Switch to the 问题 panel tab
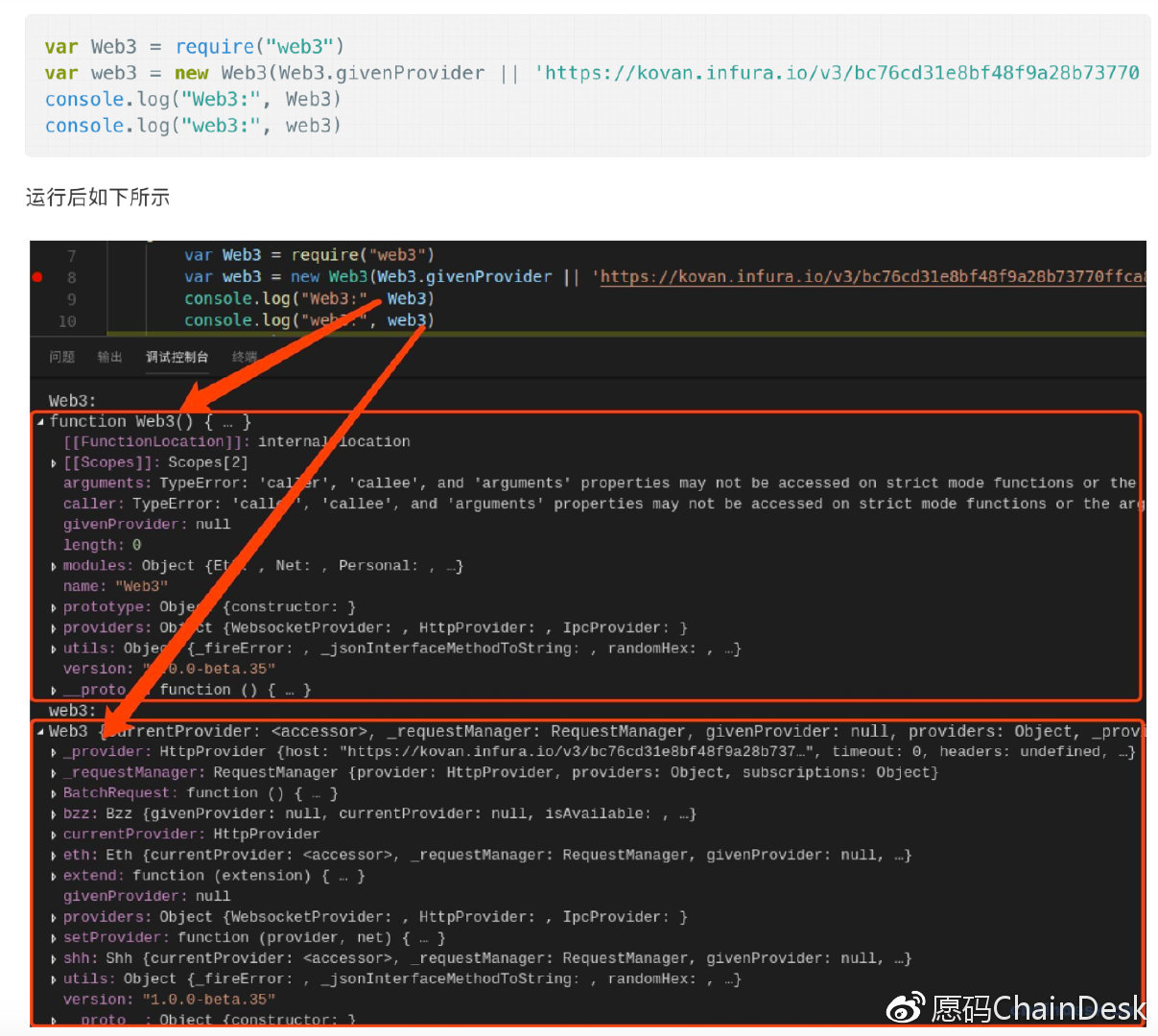 pos(61,357)
